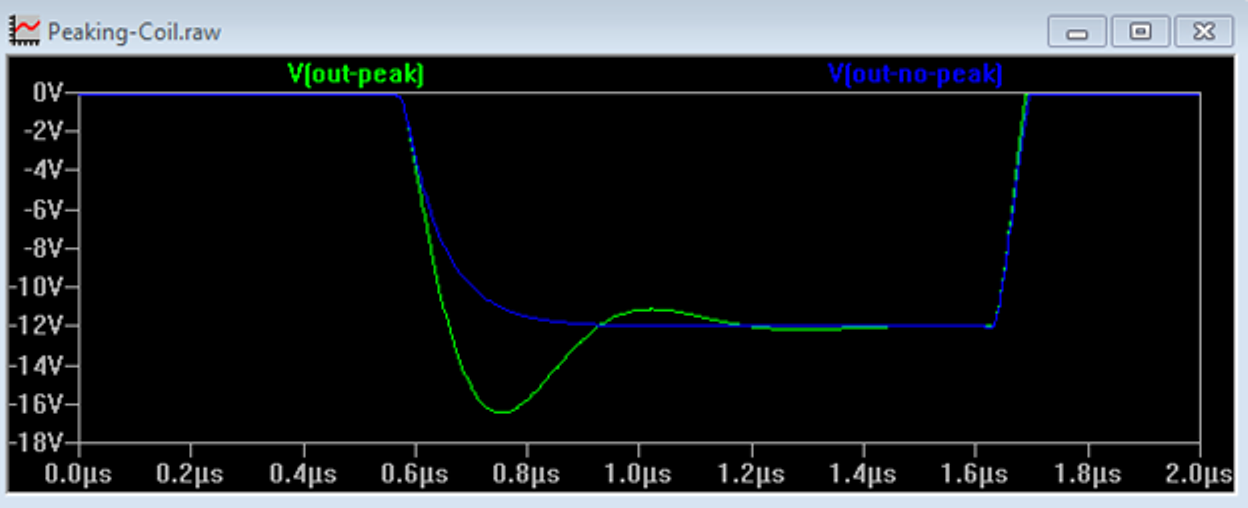Click the 0.6µs time axis label
This screenshot has height=508, width=1248.
(x=414, y=473)
